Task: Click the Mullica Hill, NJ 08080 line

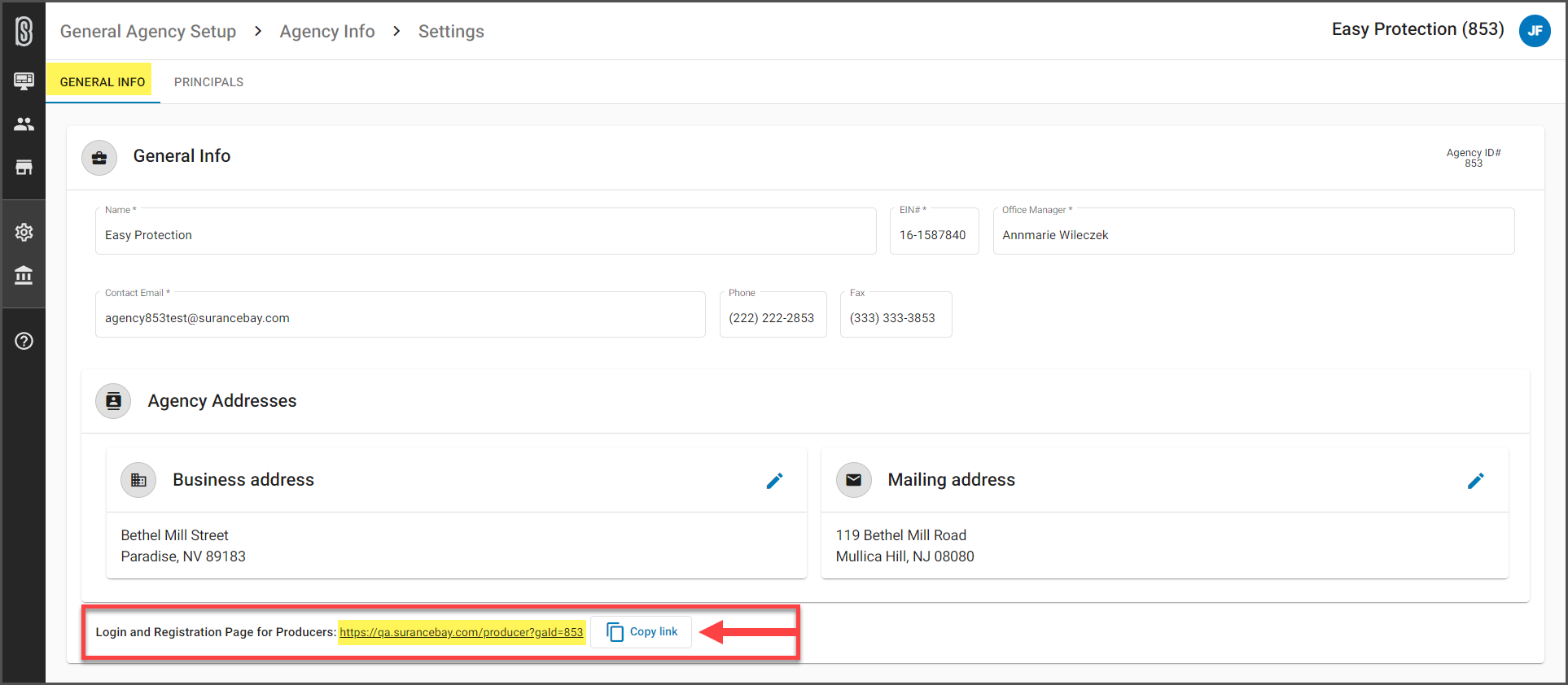Action: 905,556
